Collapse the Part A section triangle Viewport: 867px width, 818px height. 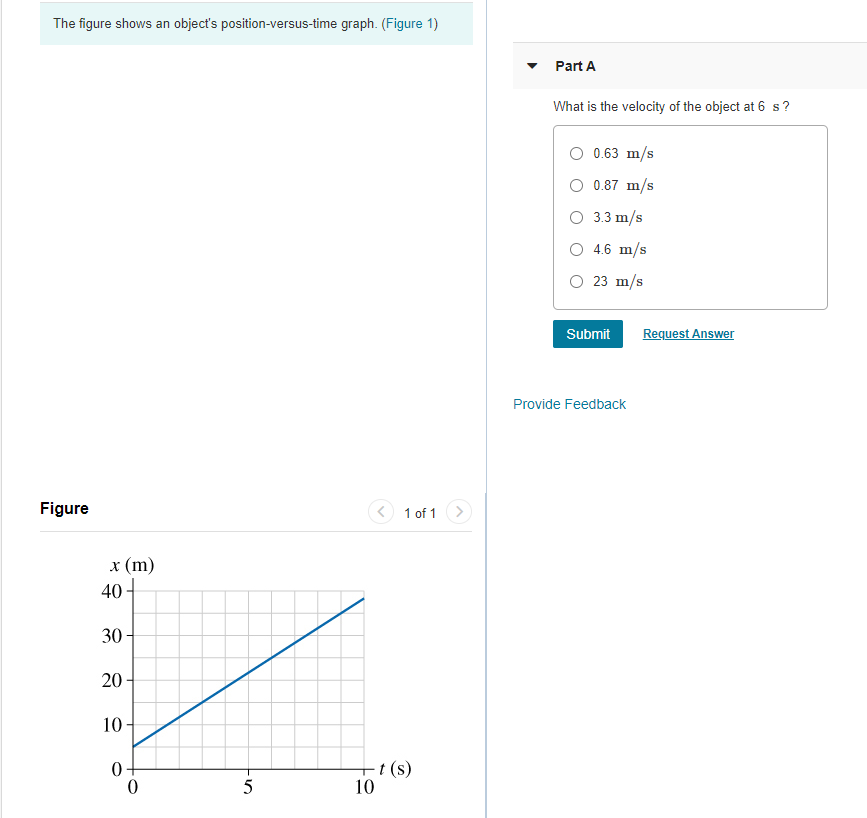(531, 65)
